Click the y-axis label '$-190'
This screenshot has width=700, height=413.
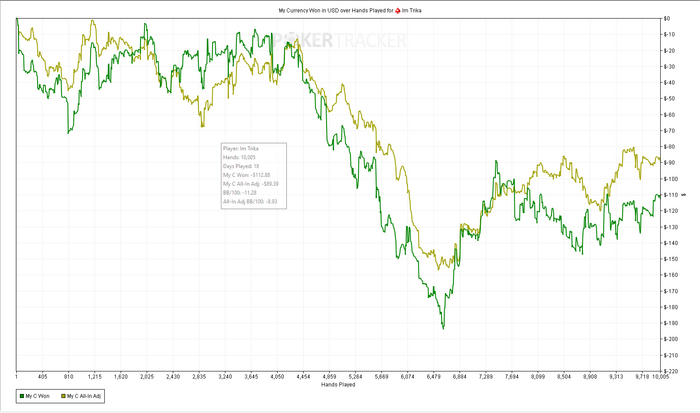pos(671,323)
